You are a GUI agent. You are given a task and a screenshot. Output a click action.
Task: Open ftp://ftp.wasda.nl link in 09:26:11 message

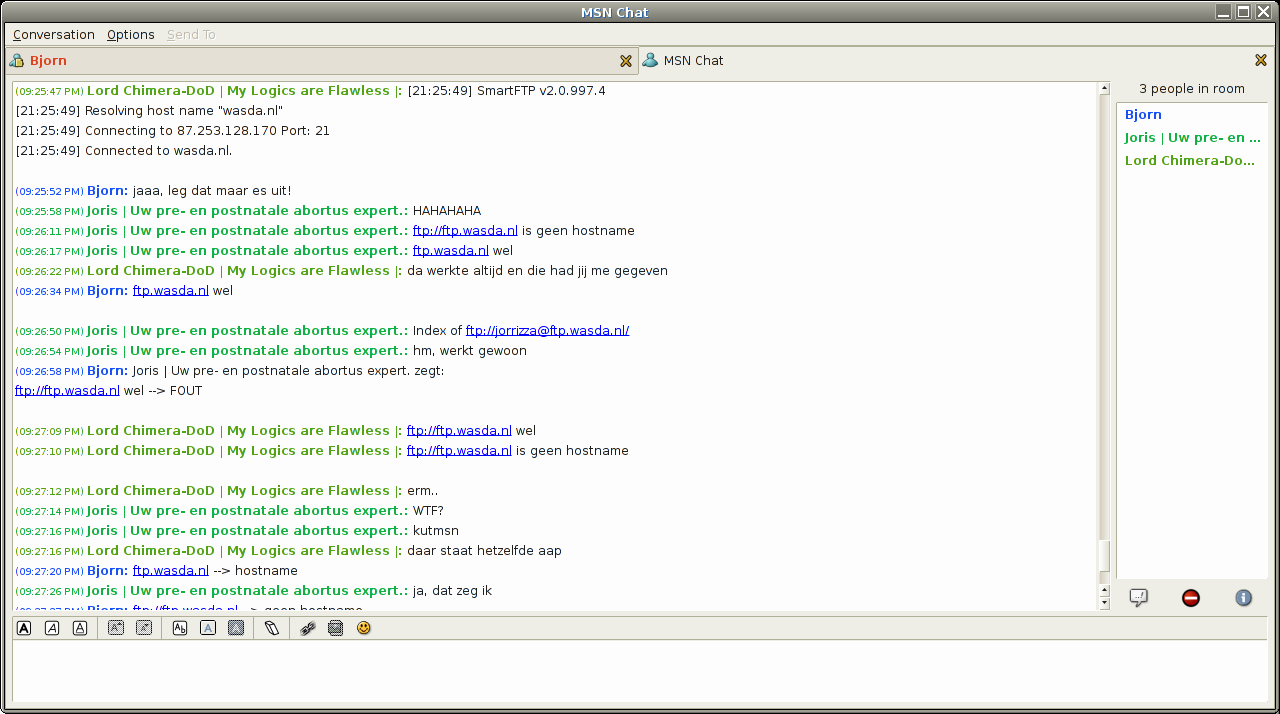(x=465, y=231)
